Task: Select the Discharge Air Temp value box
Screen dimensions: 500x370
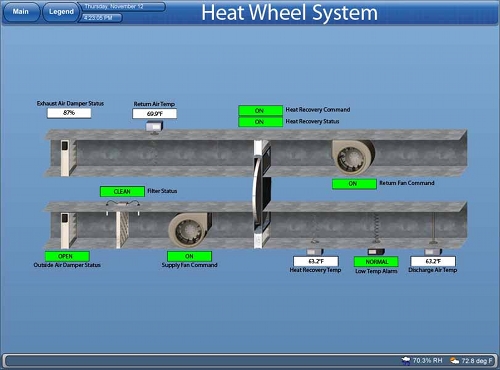Action: pyautogui.click(x=433, y=261)
